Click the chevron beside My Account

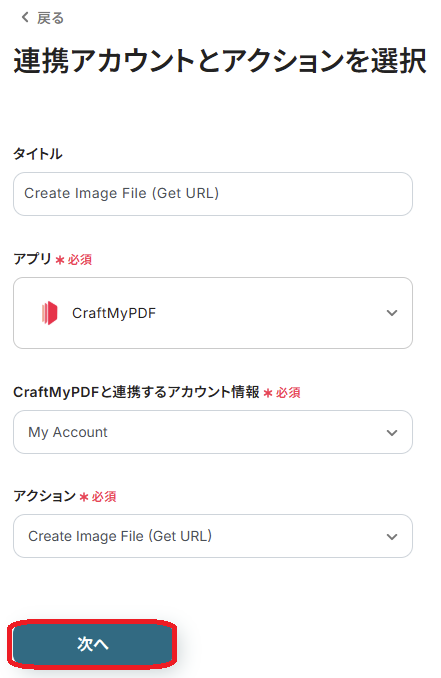(x=392, y=432)
